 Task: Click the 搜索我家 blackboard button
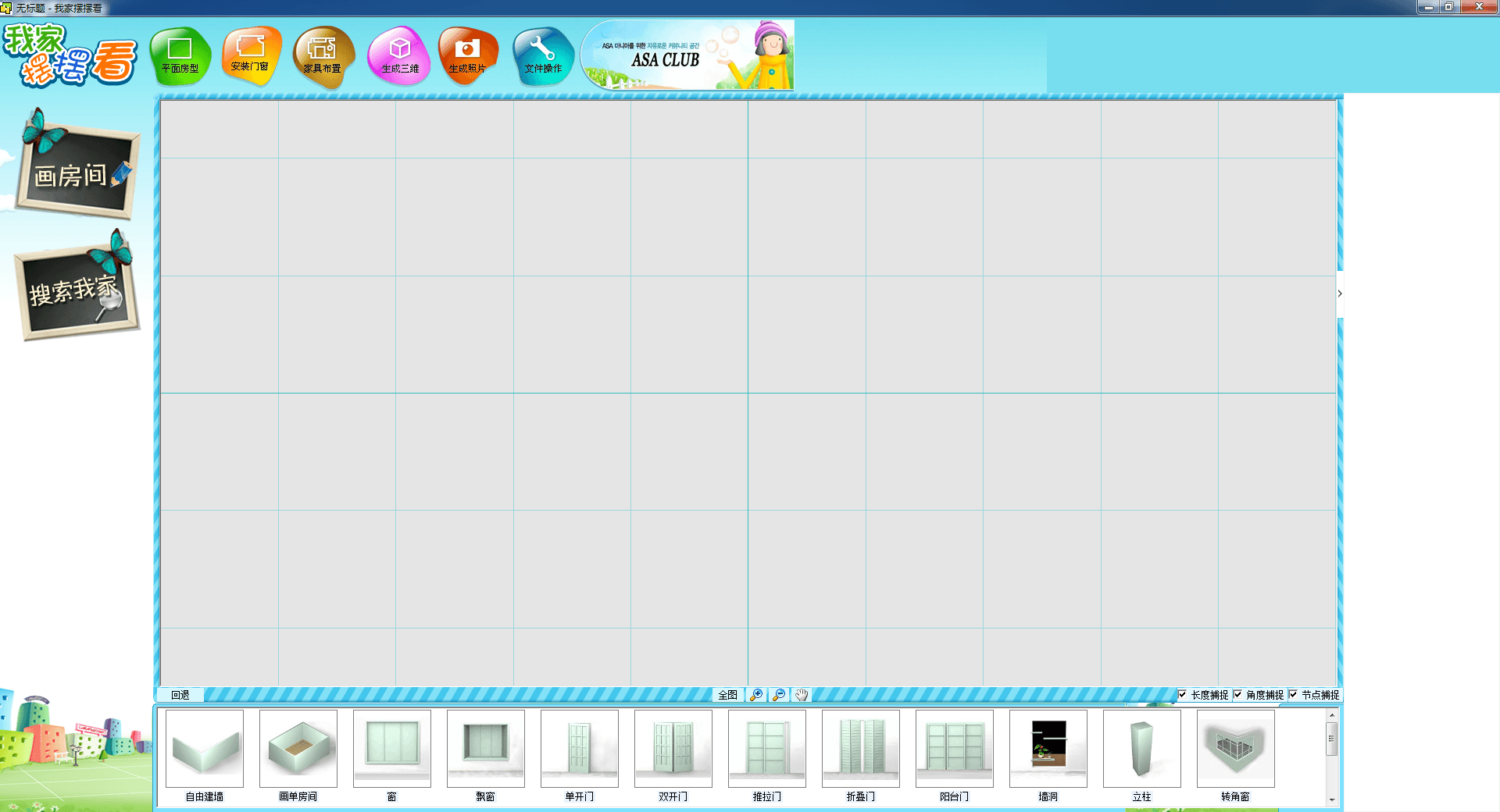[x=77, y=290]
